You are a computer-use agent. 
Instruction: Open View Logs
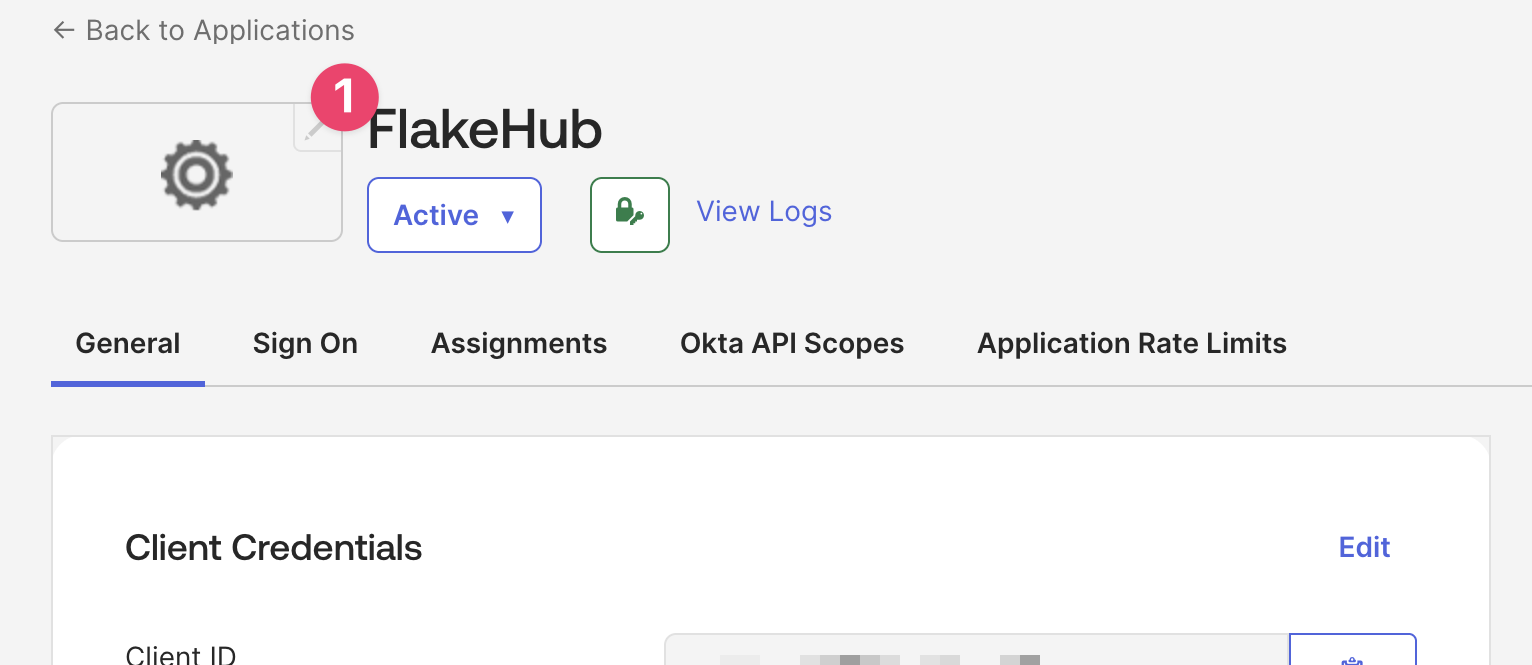click(764, 212)
